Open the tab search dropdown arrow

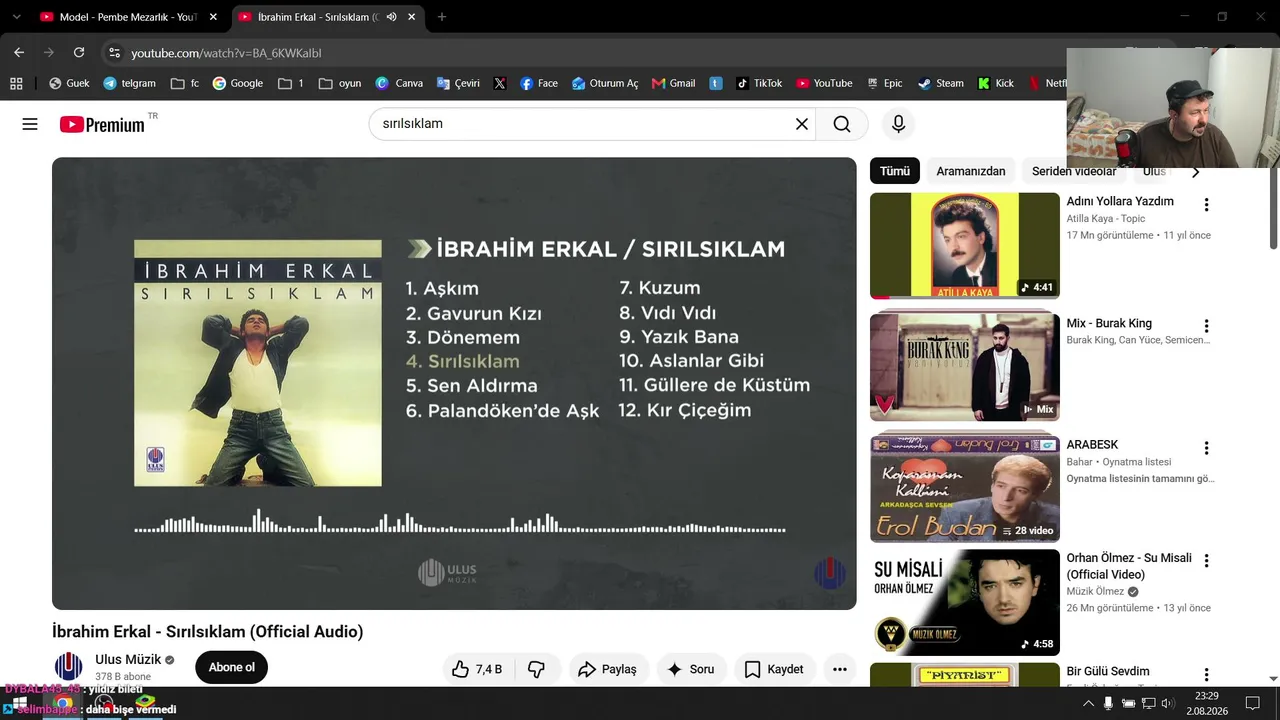(16, 17)
